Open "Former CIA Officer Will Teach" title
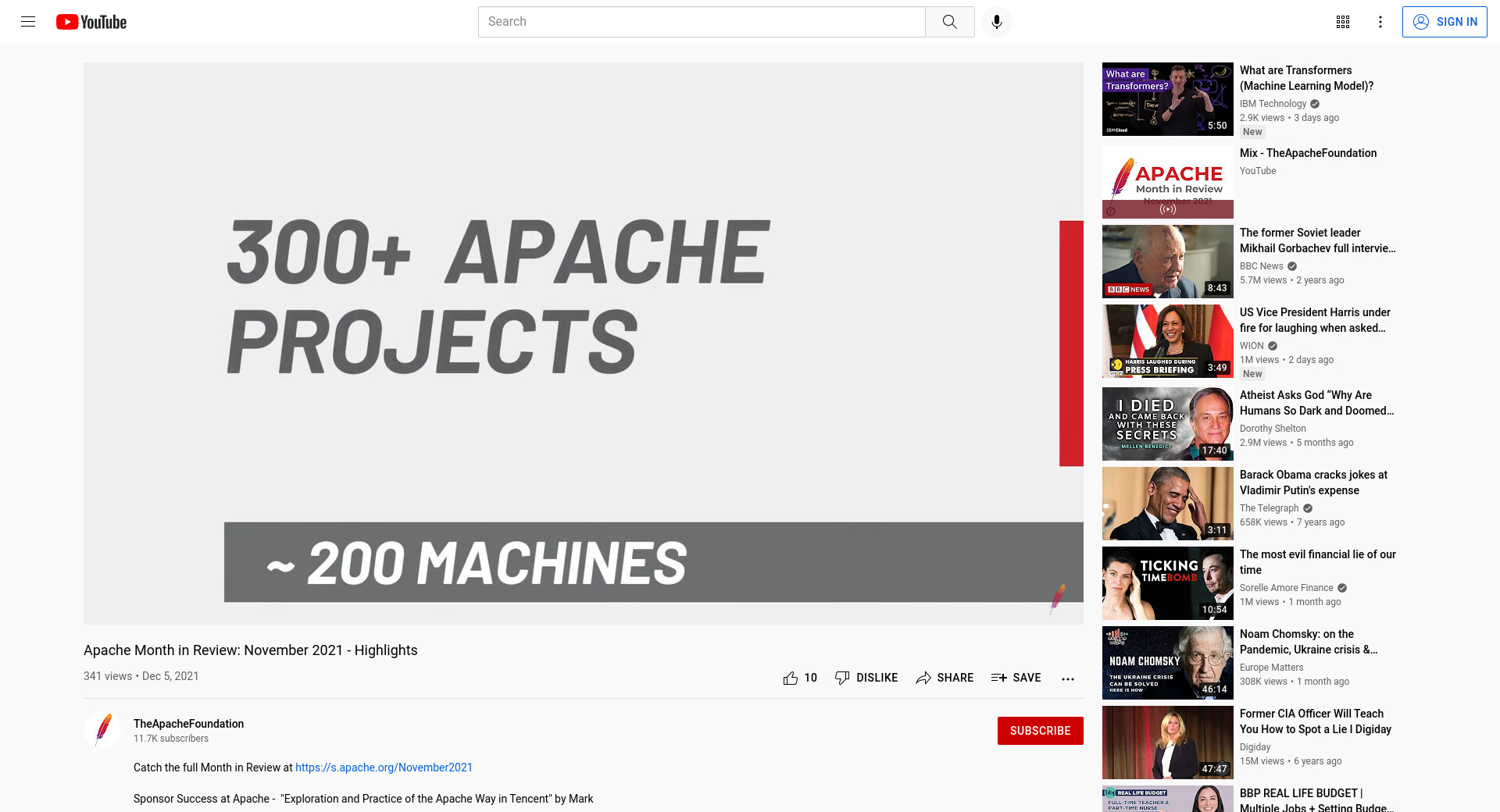Viewport: 1500px width, 812px height. (1316, 721)
